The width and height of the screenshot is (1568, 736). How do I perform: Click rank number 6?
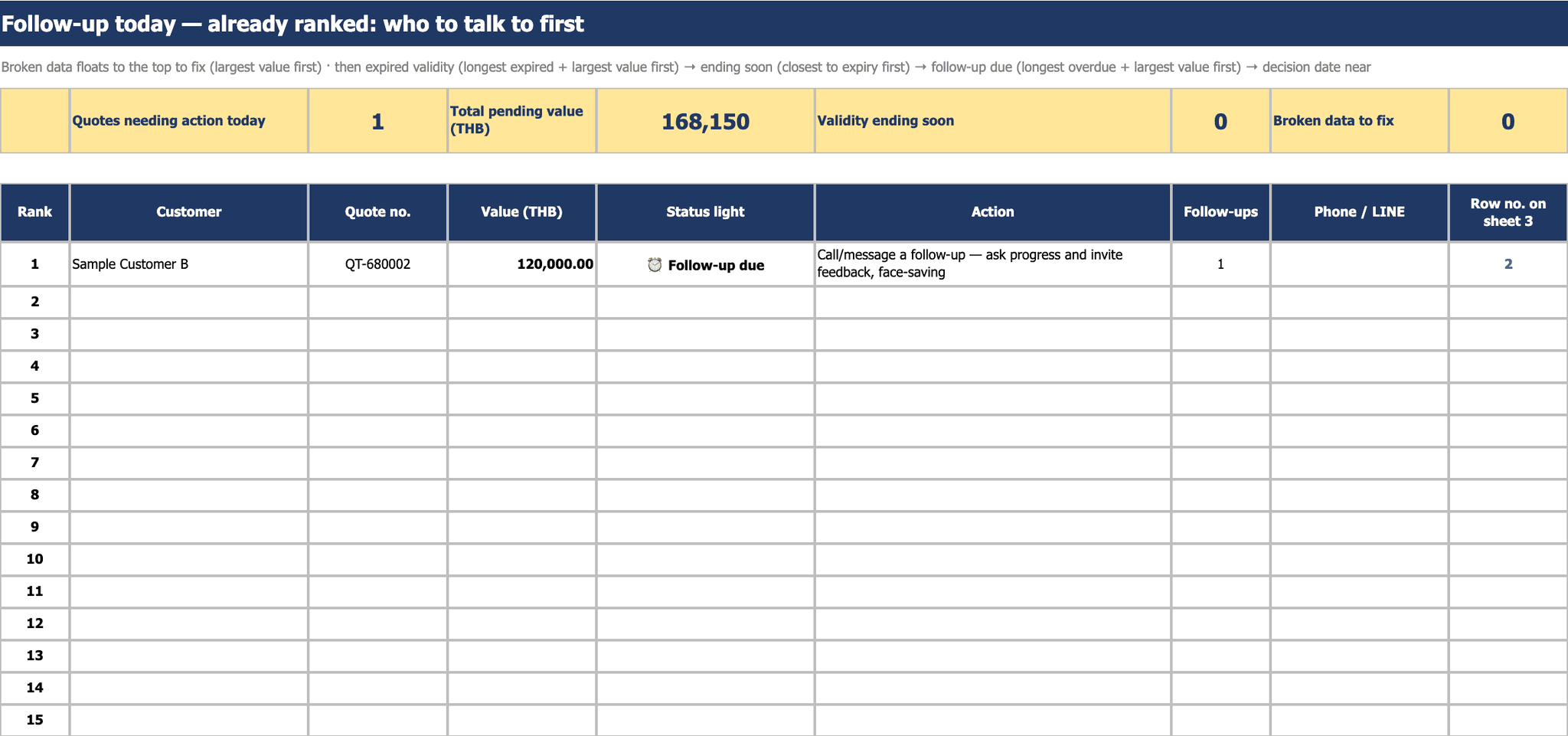pyautogui.click(x=35, y=430)
